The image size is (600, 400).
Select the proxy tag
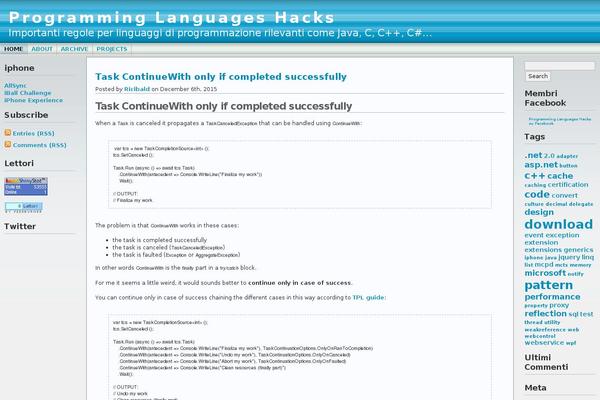pyautogui.click(x=559, y=305)
